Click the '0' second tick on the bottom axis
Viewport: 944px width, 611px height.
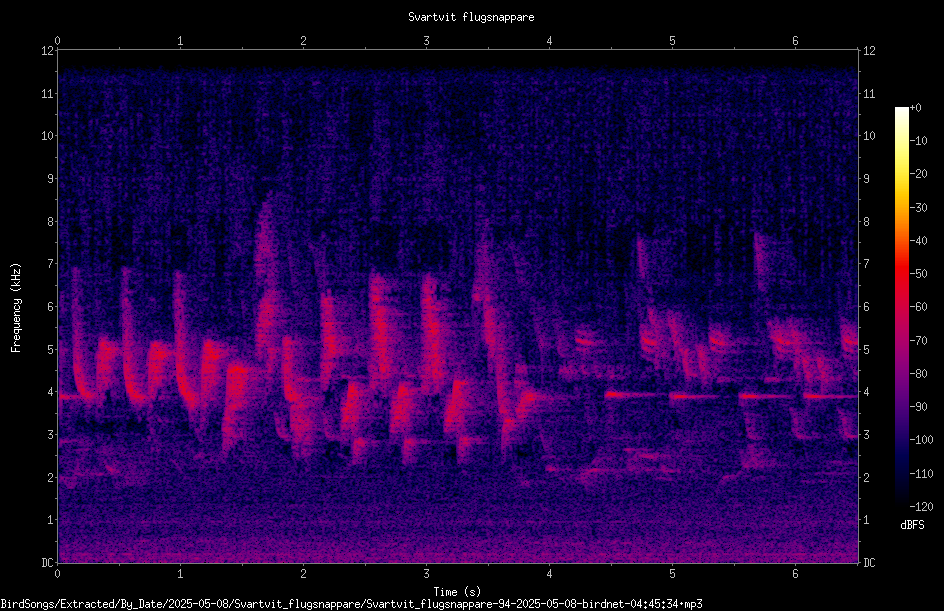pyautogui.click(x=57, y=574)
